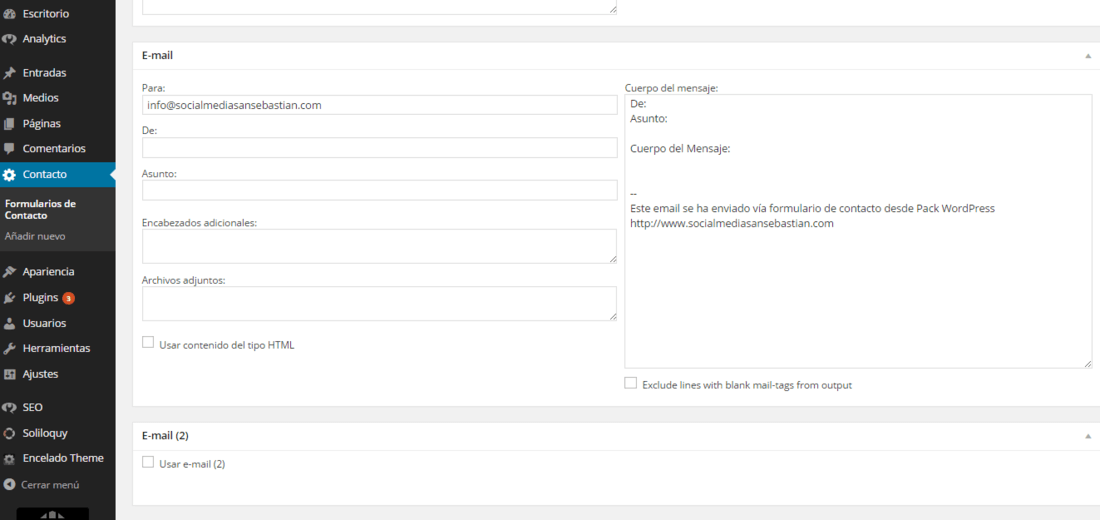Open Formularios de Contacto submenu link
The width and height of the screenshot is (1100, 520).
(41, 209)
